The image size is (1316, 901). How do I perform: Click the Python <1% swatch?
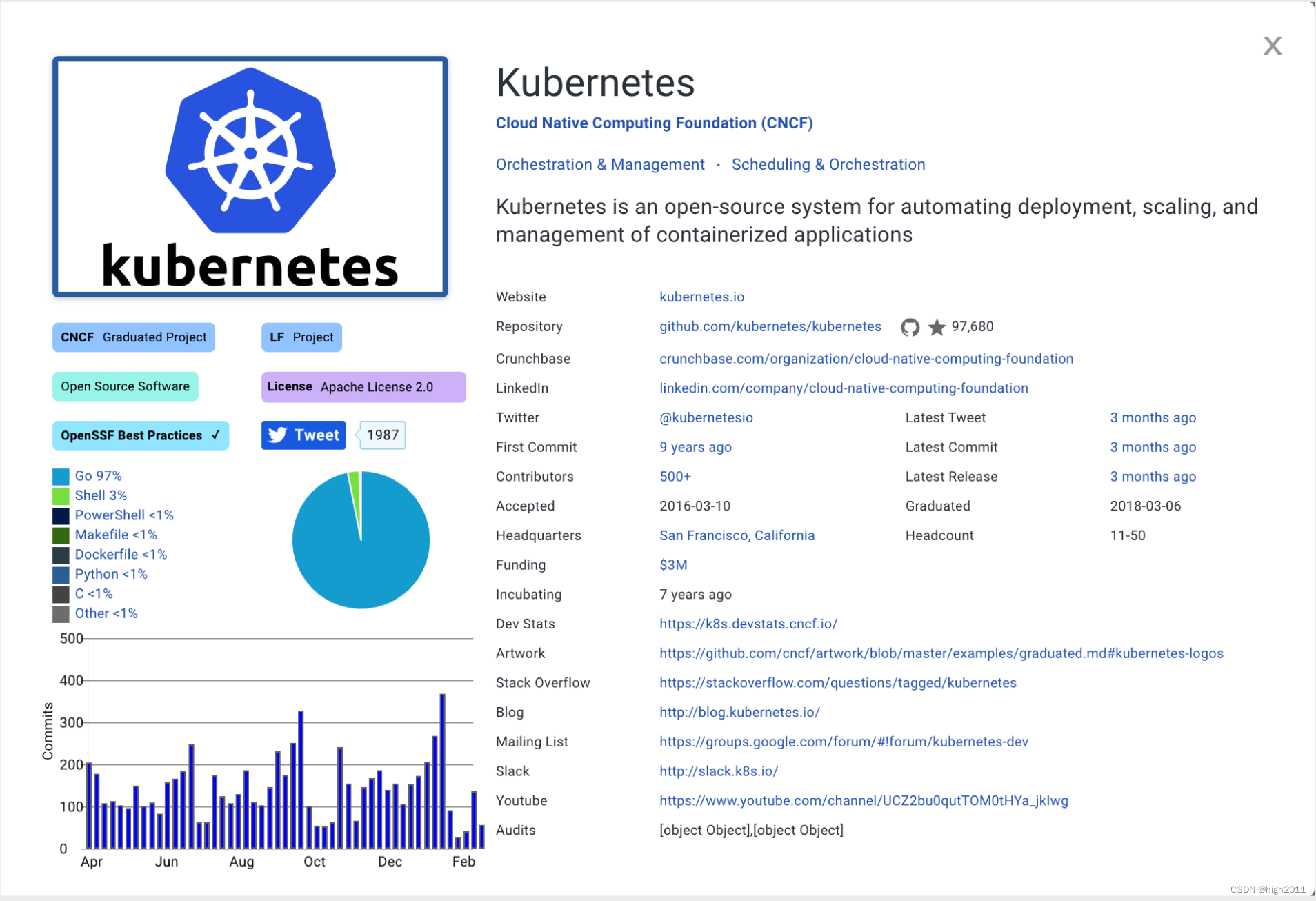coord(61,575)
